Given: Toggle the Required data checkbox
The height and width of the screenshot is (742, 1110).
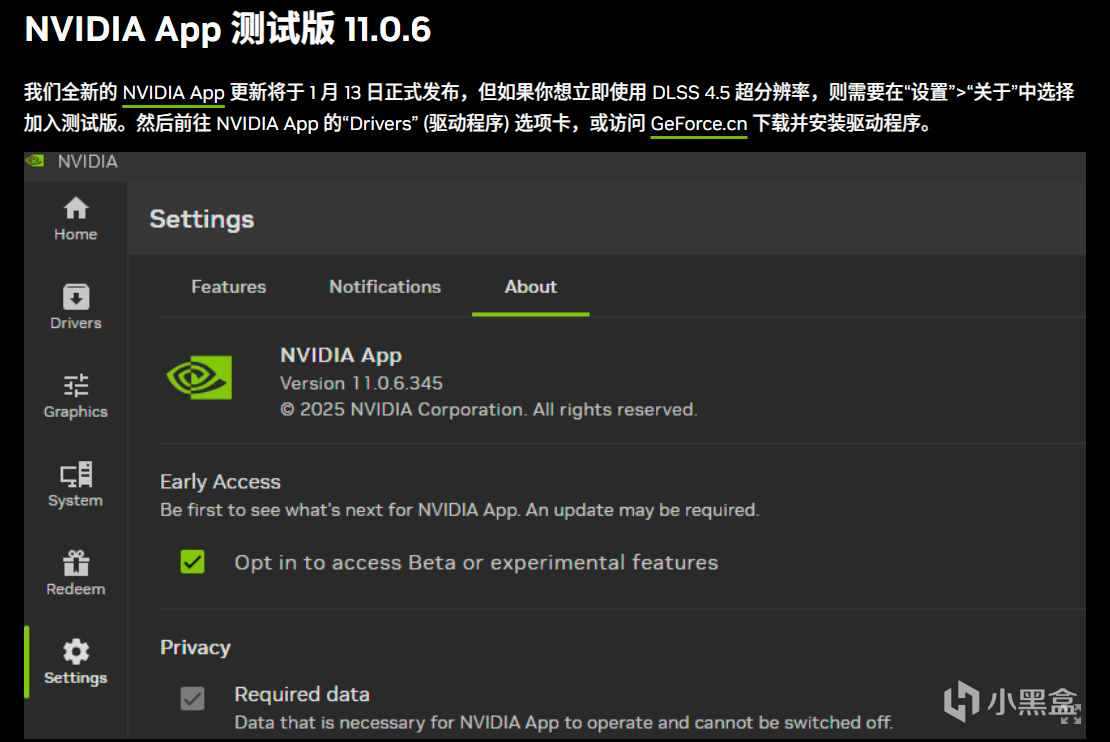Looking at the screenshot, I should pos(192,698).
